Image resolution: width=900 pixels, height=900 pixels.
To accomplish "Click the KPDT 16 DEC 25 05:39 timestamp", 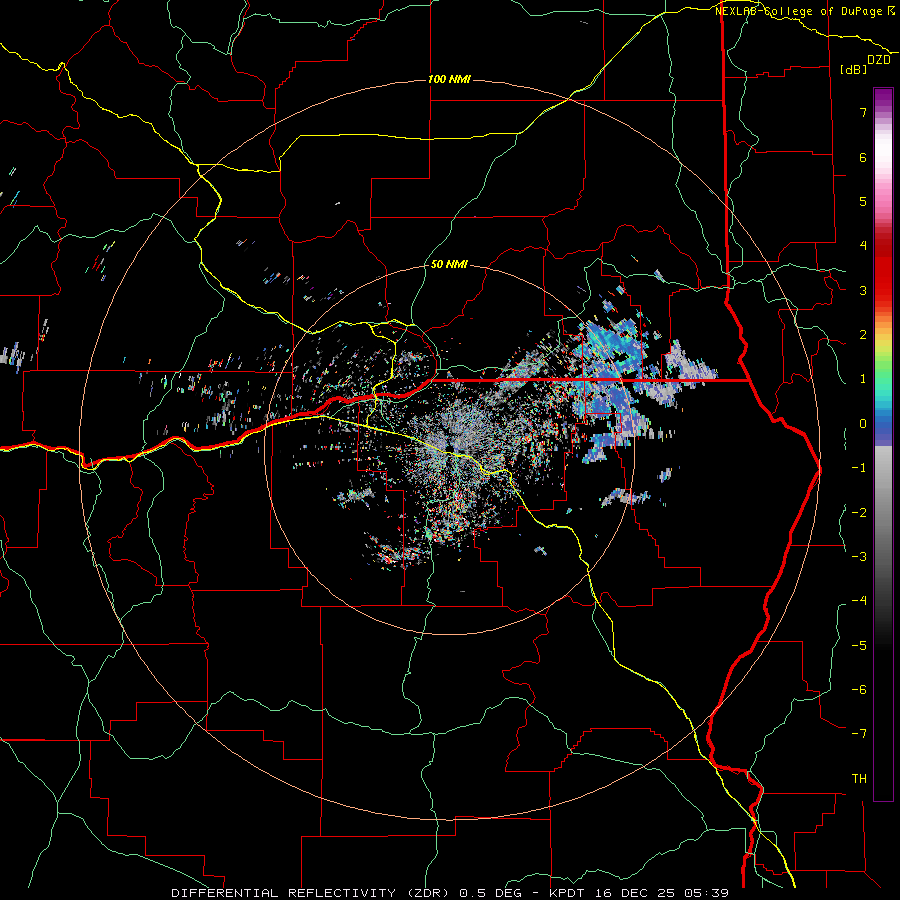I will coord(639,893).
